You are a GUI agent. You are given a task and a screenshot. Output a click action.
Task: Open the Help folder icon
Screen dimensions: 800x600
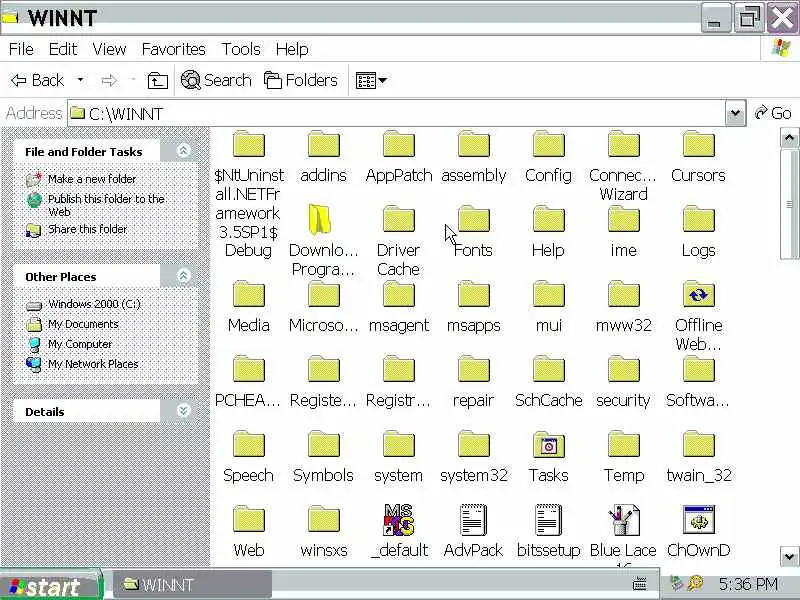(x=548, y=219)
